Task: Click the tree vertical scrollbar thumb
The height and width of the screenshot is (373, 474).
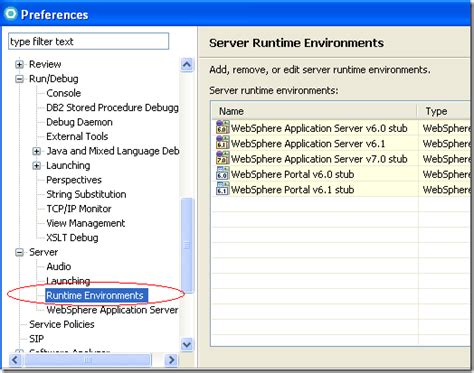Action: coord(187,246)
